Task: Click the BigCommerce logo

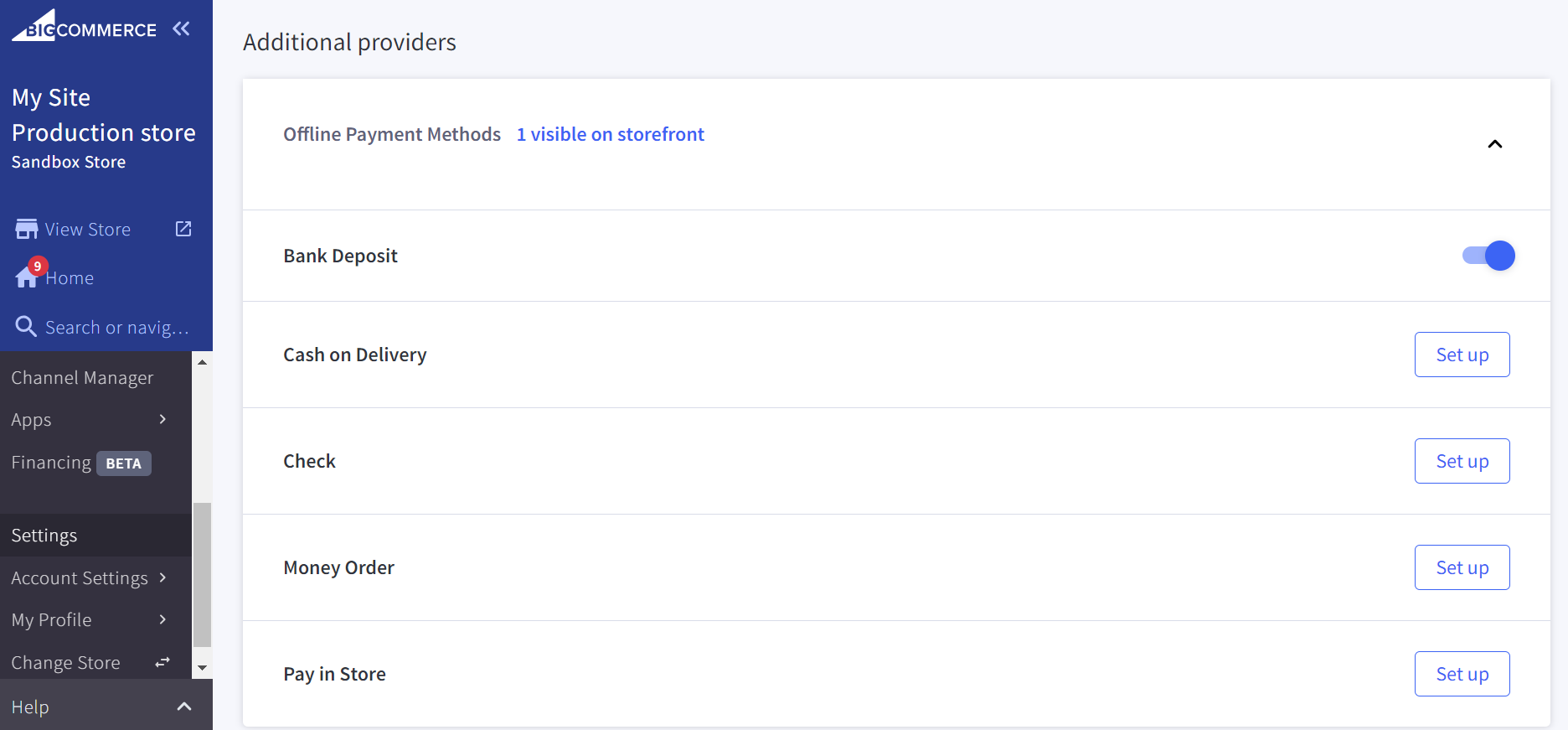Action: coord(84,27)
